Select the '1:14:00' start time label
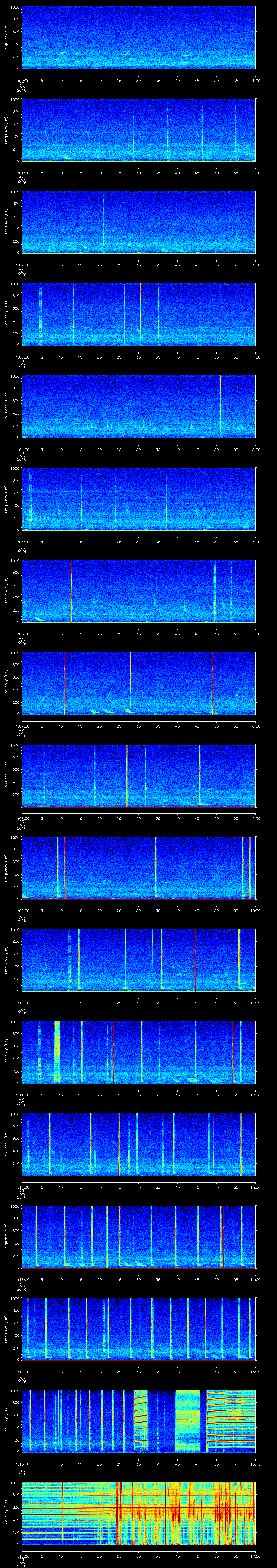 [x=22, y=1371]
